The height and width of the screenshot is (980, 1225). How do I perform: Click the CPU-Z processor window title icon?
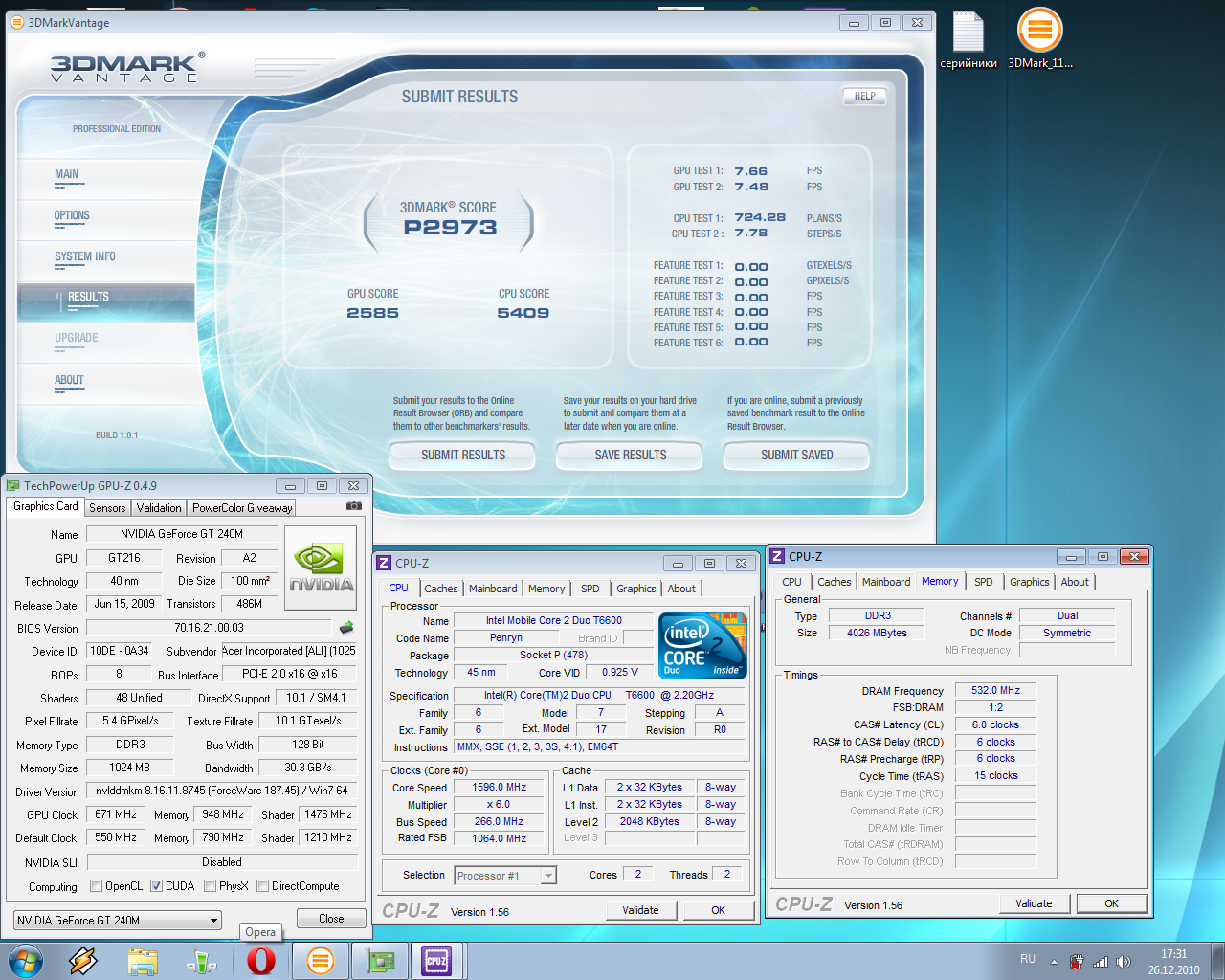click(384, 563)
